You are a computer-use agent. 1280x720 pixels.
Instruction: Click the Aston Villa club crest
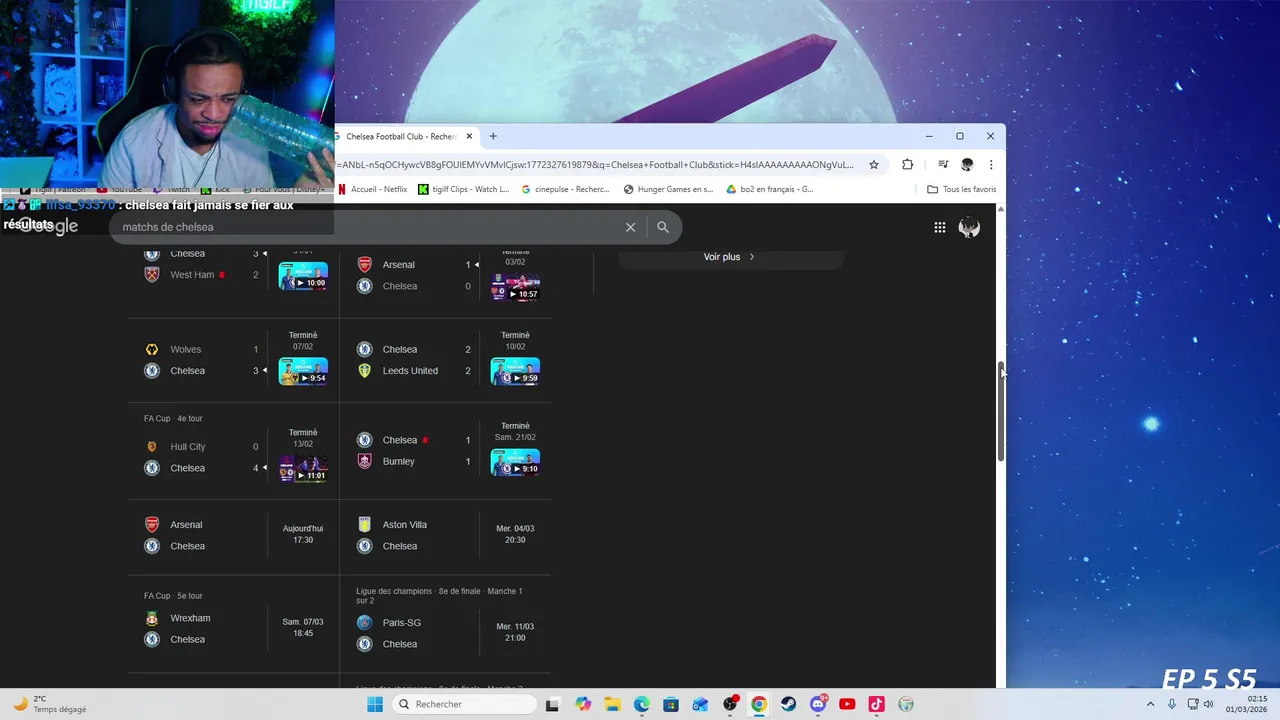tap(364, 525)
